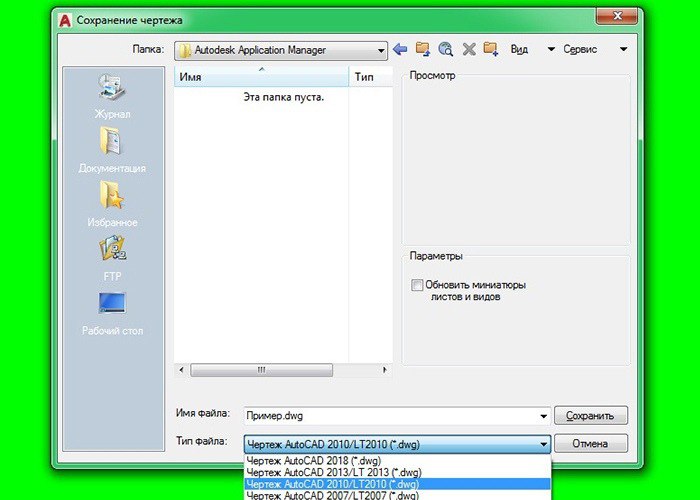This screenshot has width=700, height=500.
Task: Open the FTP locations shortcut
Action: coord(112,259)
